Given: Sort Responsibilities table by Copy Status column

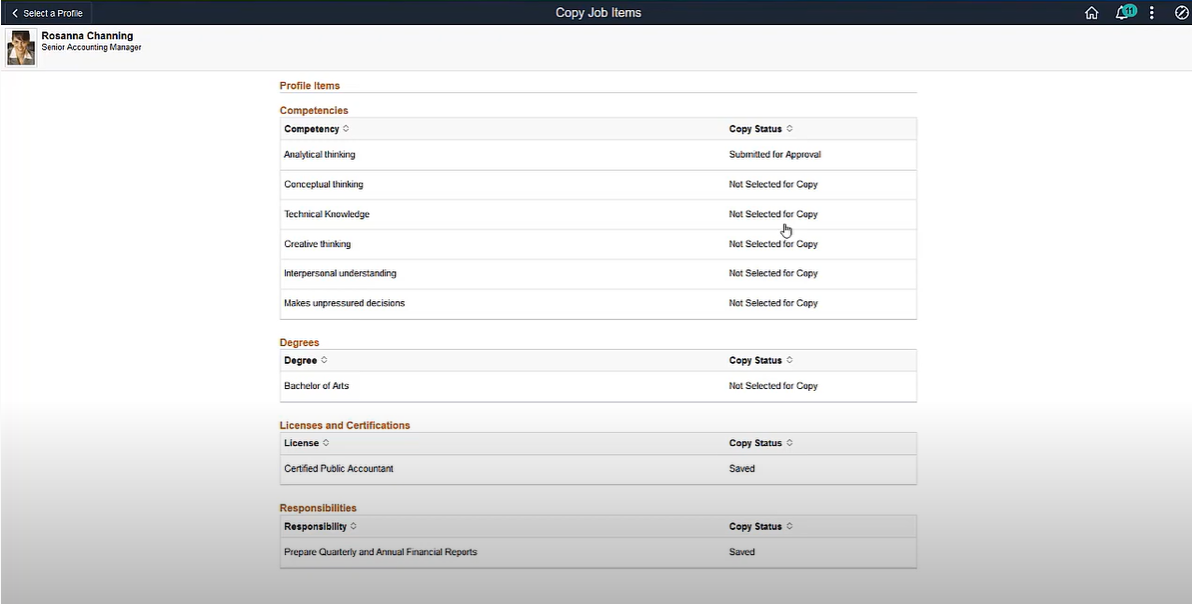Looking at the screenshot, I should 760,527.
